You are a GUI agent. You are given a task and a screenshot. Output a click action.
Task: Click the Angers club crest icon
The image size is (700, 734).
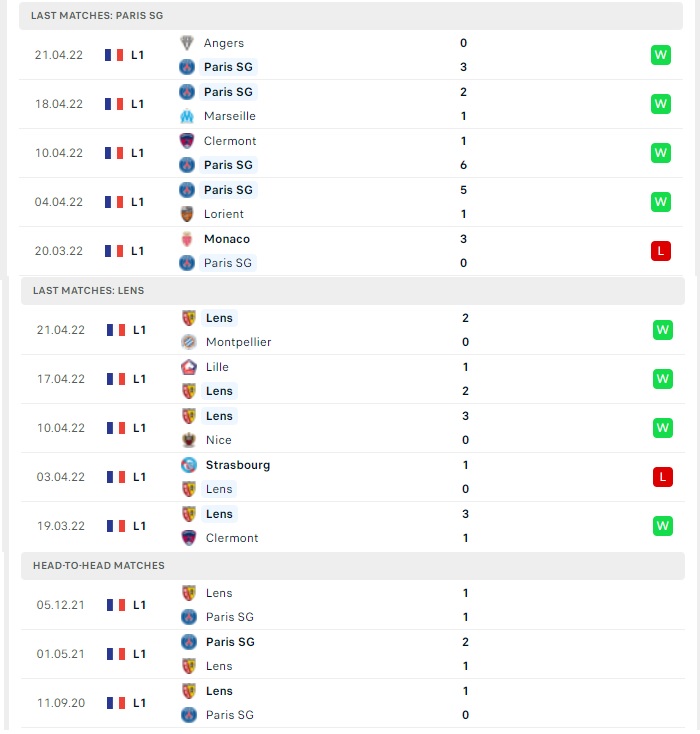(x=187, y=43)
